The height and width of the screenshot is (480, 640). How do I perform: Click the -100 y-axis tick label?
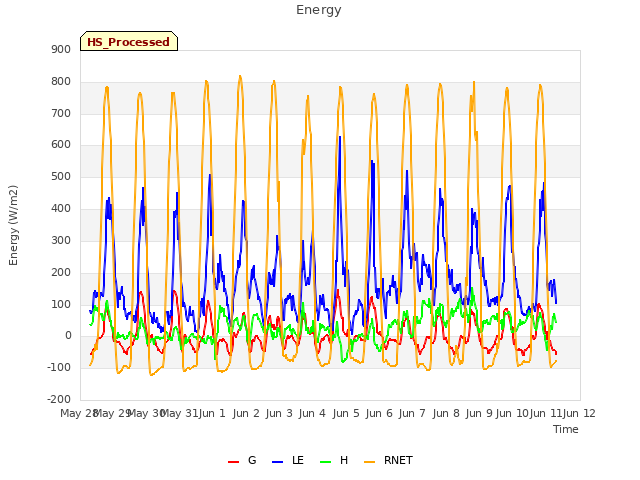pyautogui.click(x=59, y=367)
